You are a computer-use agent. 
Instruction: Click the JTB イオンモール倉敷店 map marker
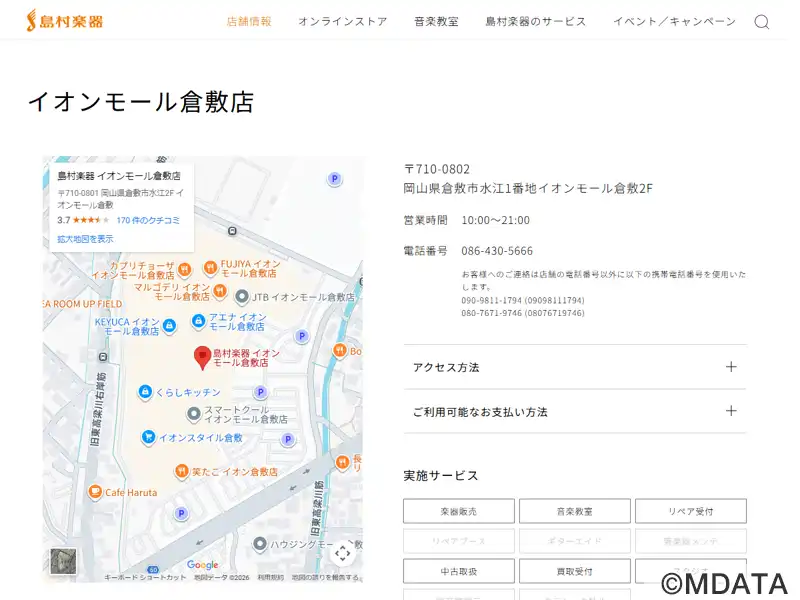coord(241,297)
